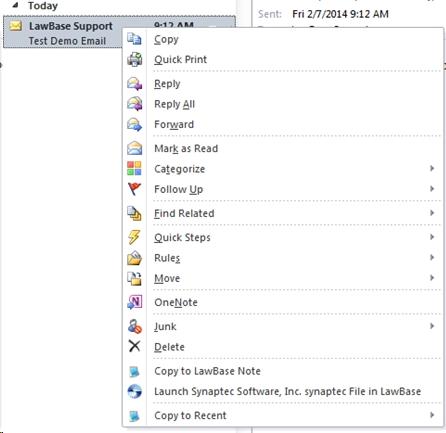Select Quick Print menu entry
This screenshot has height=433, width=446.
[x=283, y=59]
